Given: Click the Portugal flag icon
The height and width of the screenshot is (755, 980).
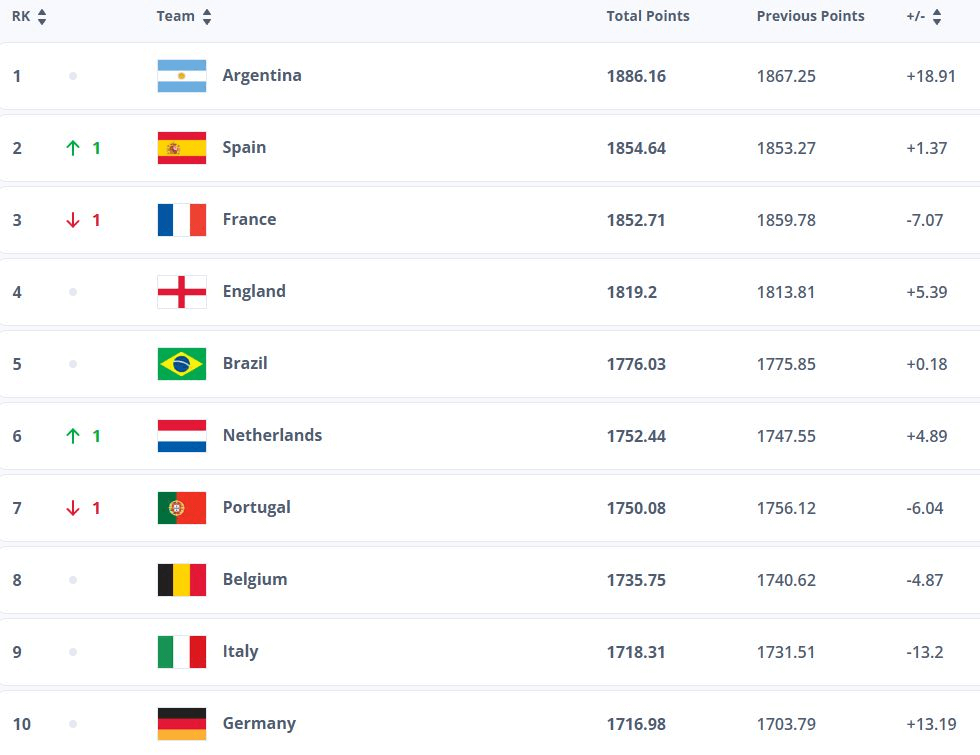Looking at the screenshot, I should 182,508.
